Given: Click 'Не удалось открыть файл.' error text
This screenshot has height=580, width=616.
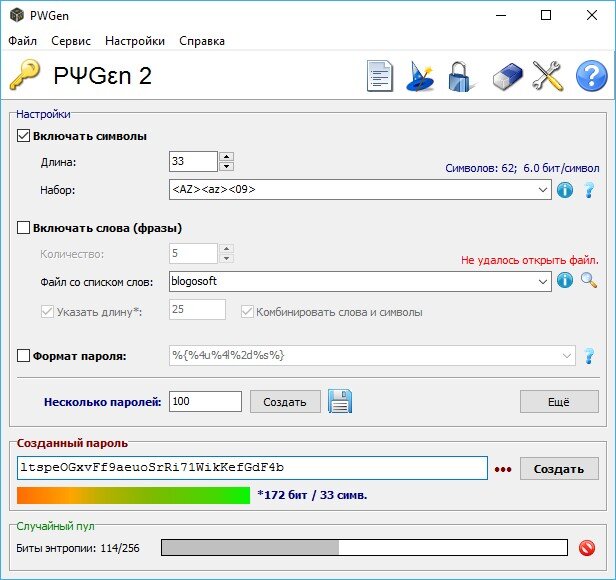Looking at the screenshot, I should pyautogui.click(x=530, y=260).
